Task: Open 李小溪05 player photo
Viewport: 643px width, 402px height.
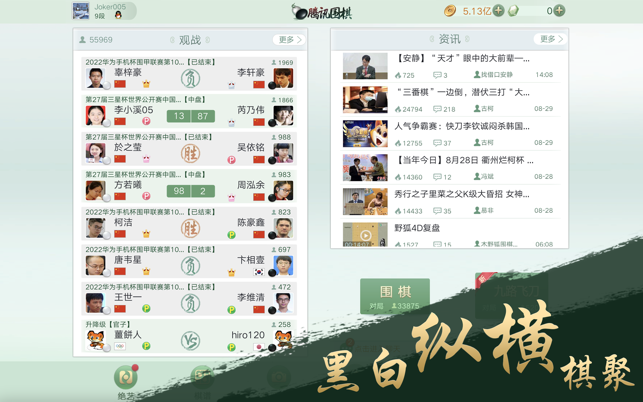Action: tap(95, 115)
